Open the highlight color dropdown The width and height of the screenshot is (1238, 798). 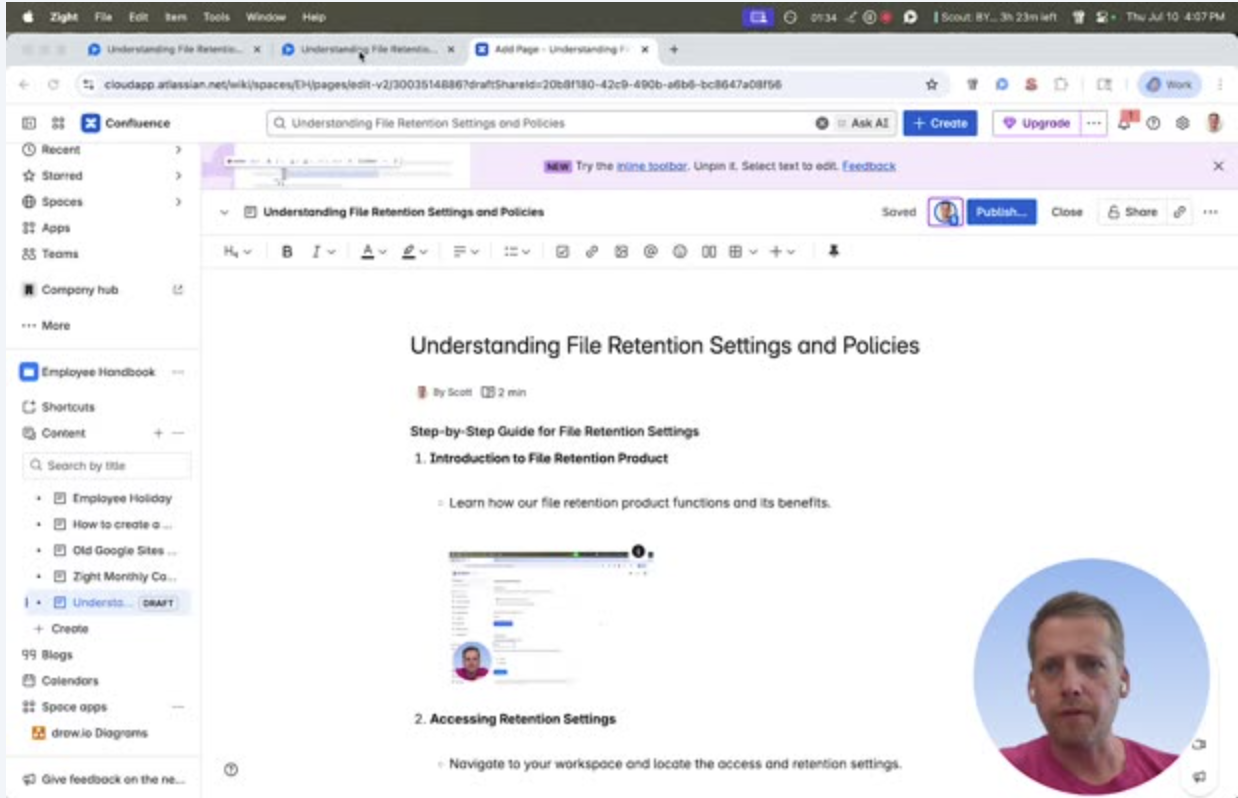click(x=415, y=252)
